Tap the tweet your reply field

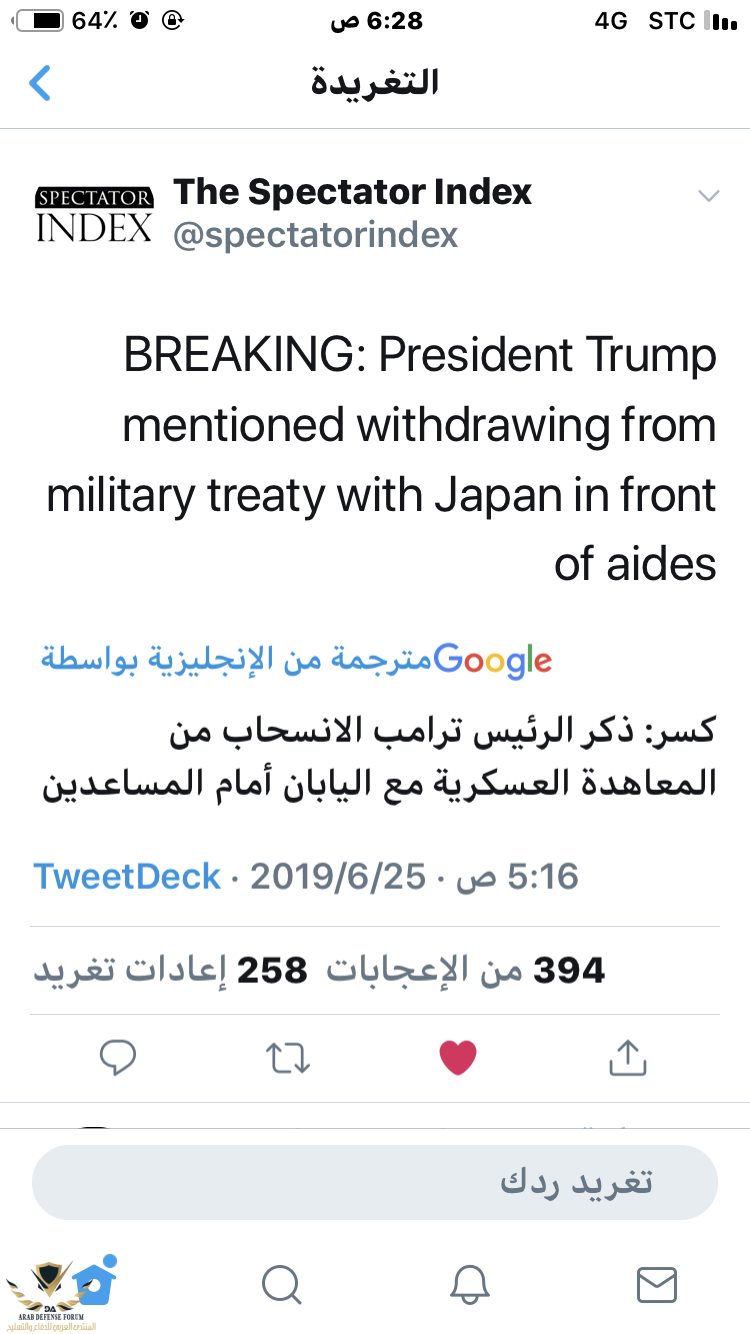click(x=375, y=1182)
